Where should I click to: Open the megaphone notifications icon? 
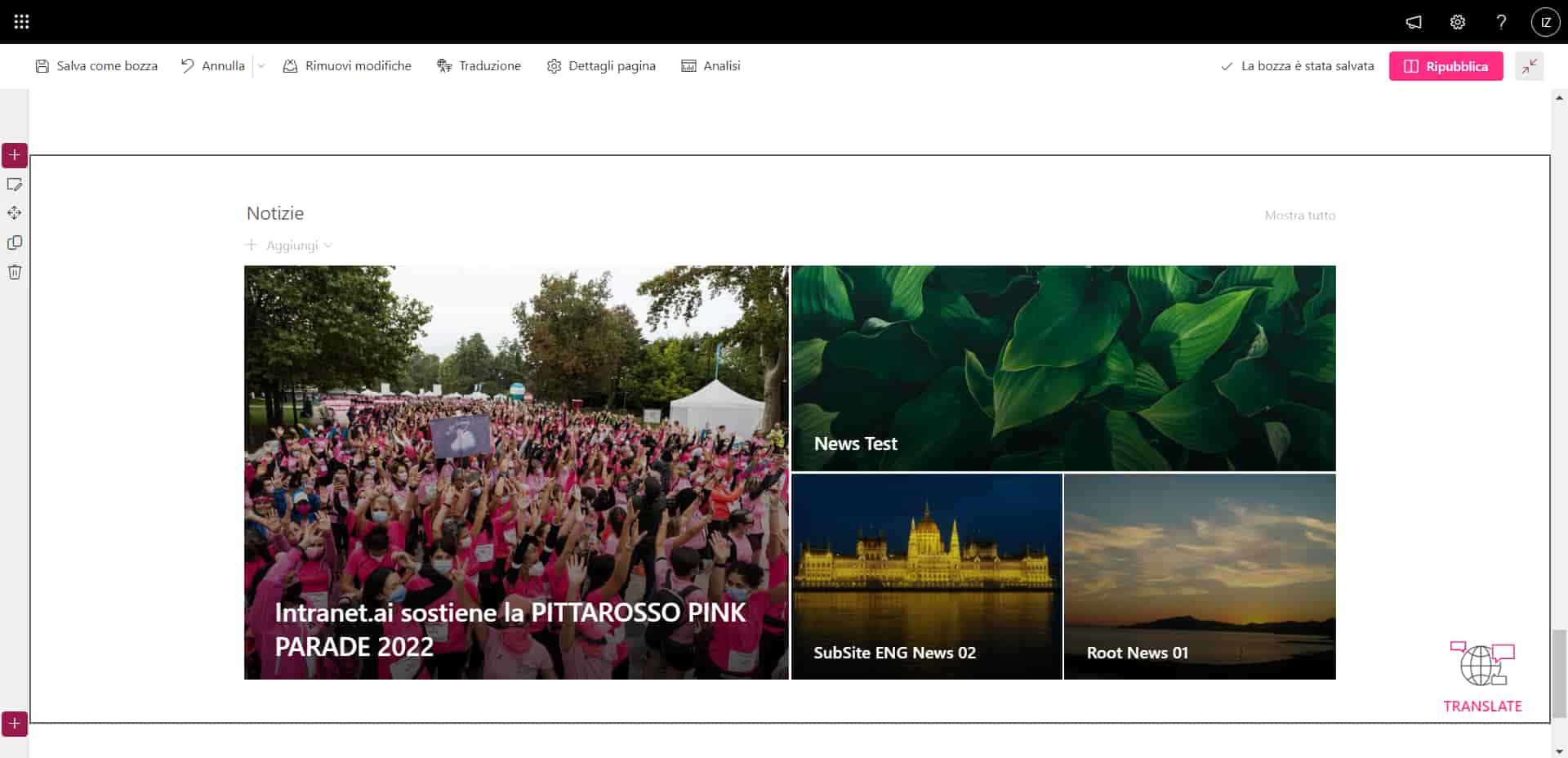pos(1414,22)
